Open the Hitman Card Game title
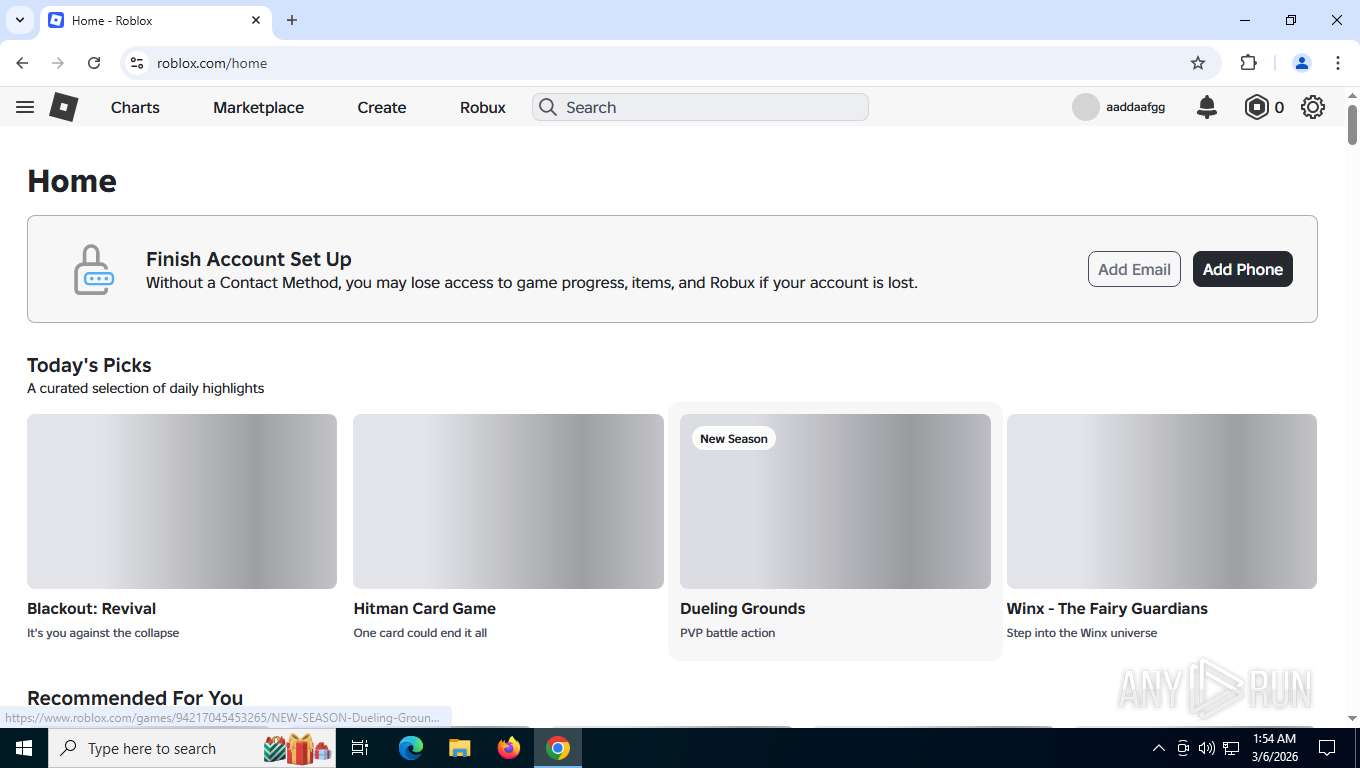The height and width of the screenshot is (768, 1360). pyautogui.click(x=424, y=608)
